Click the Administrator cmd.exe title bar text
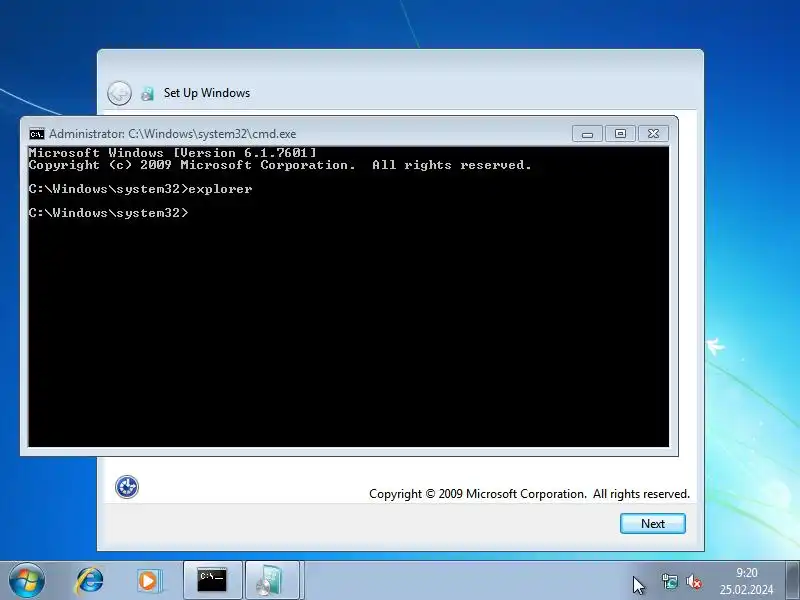800x600 pixels. pyautogui.click(x=172, y=134)
